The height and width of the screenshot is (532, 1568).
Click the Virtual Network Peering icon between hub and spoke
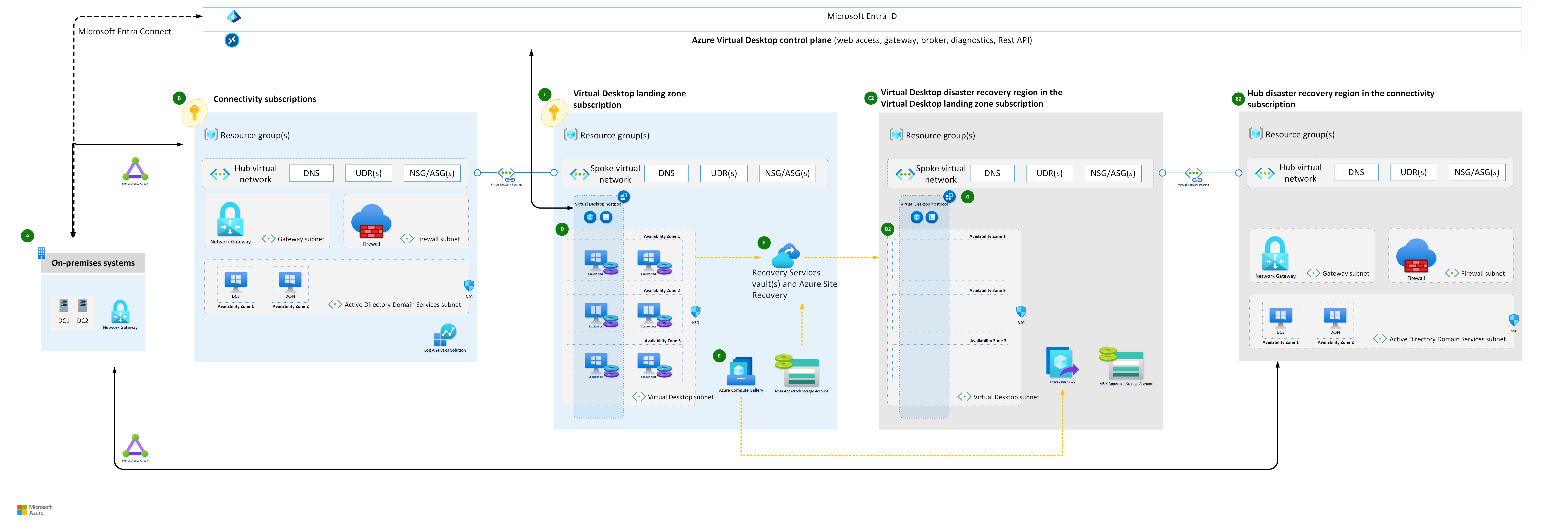pos(506,174)
